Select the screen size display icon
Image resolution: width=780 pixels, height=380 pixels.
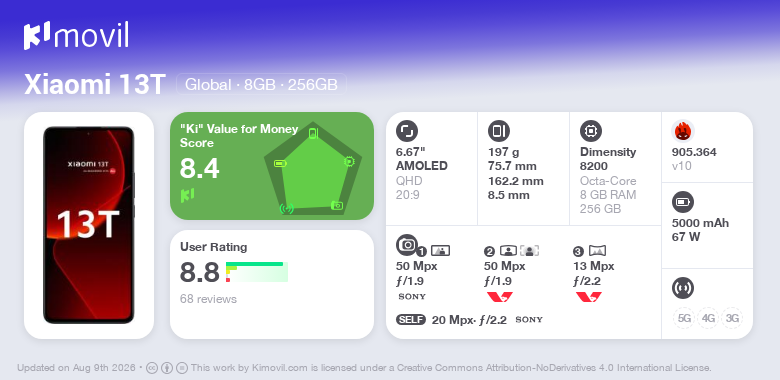point(406,131)
